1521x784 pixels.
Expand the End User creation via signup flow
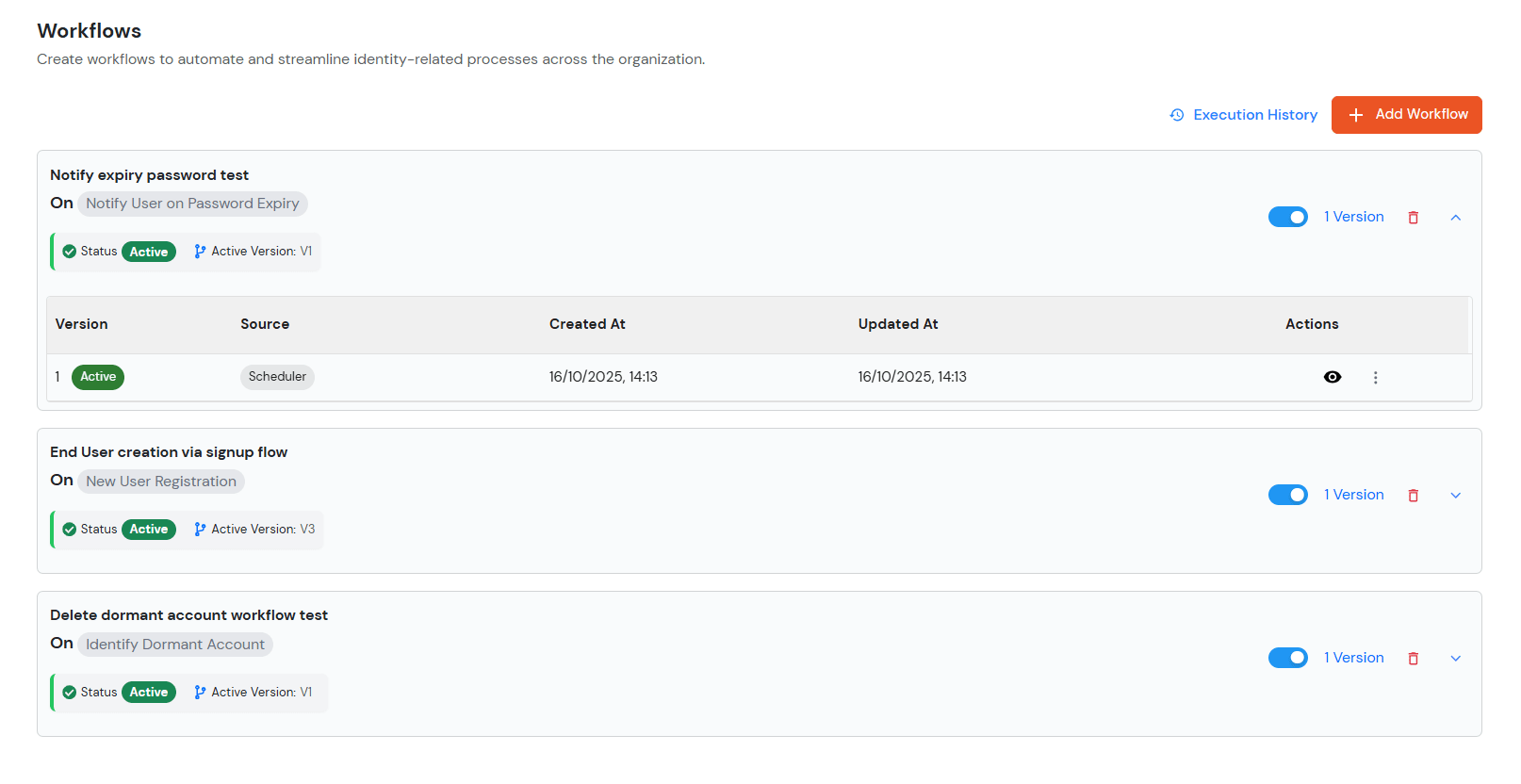(x=1455, y=496)
